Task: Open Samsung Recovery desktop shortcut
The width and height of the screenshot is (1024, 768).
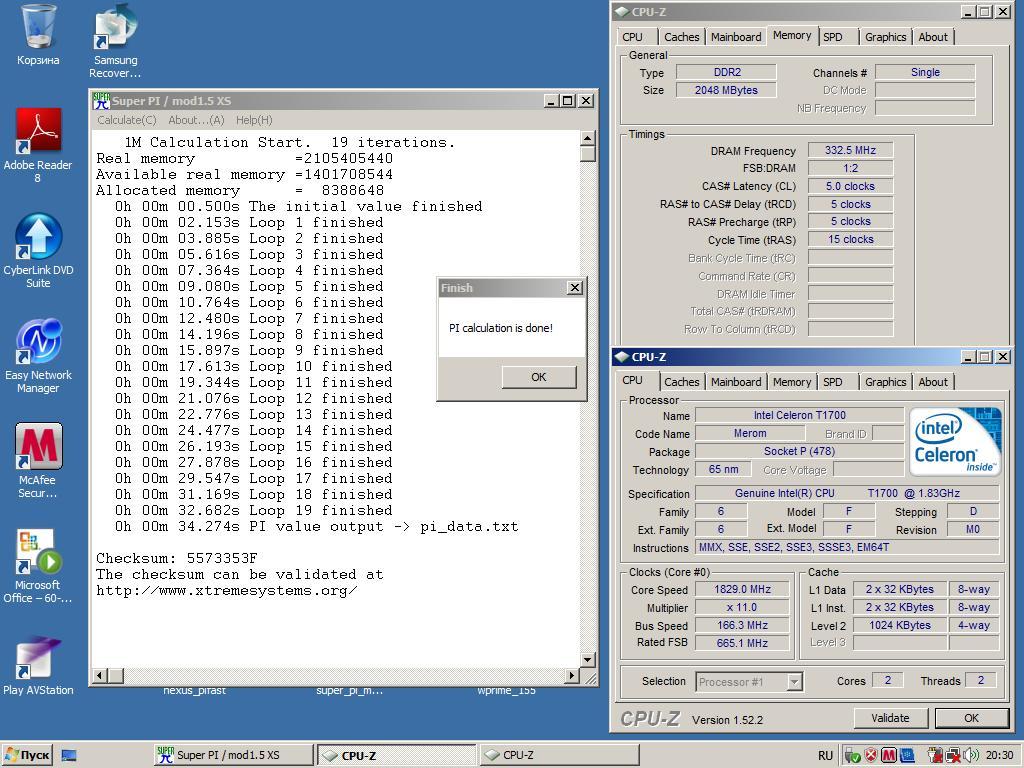Action: 115,40
